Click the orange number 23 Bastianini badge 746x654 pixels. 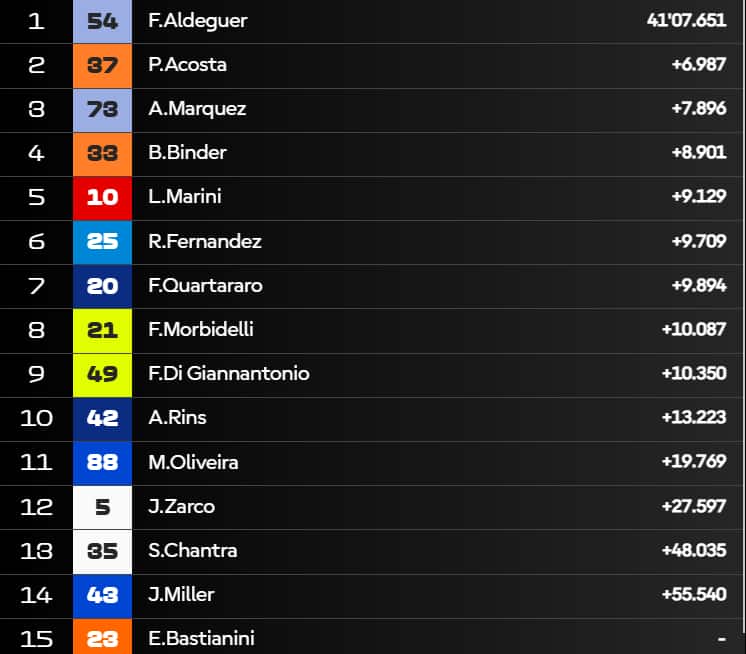click(x=102, y=637)
